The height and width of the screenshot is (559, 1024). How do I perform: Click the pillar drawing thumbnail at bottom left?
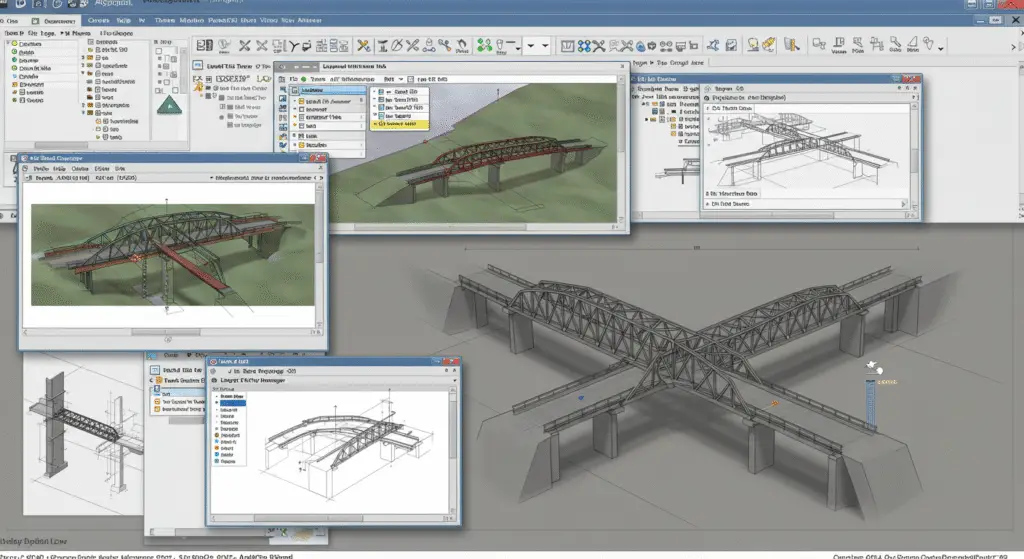click(x=82, y=434)
